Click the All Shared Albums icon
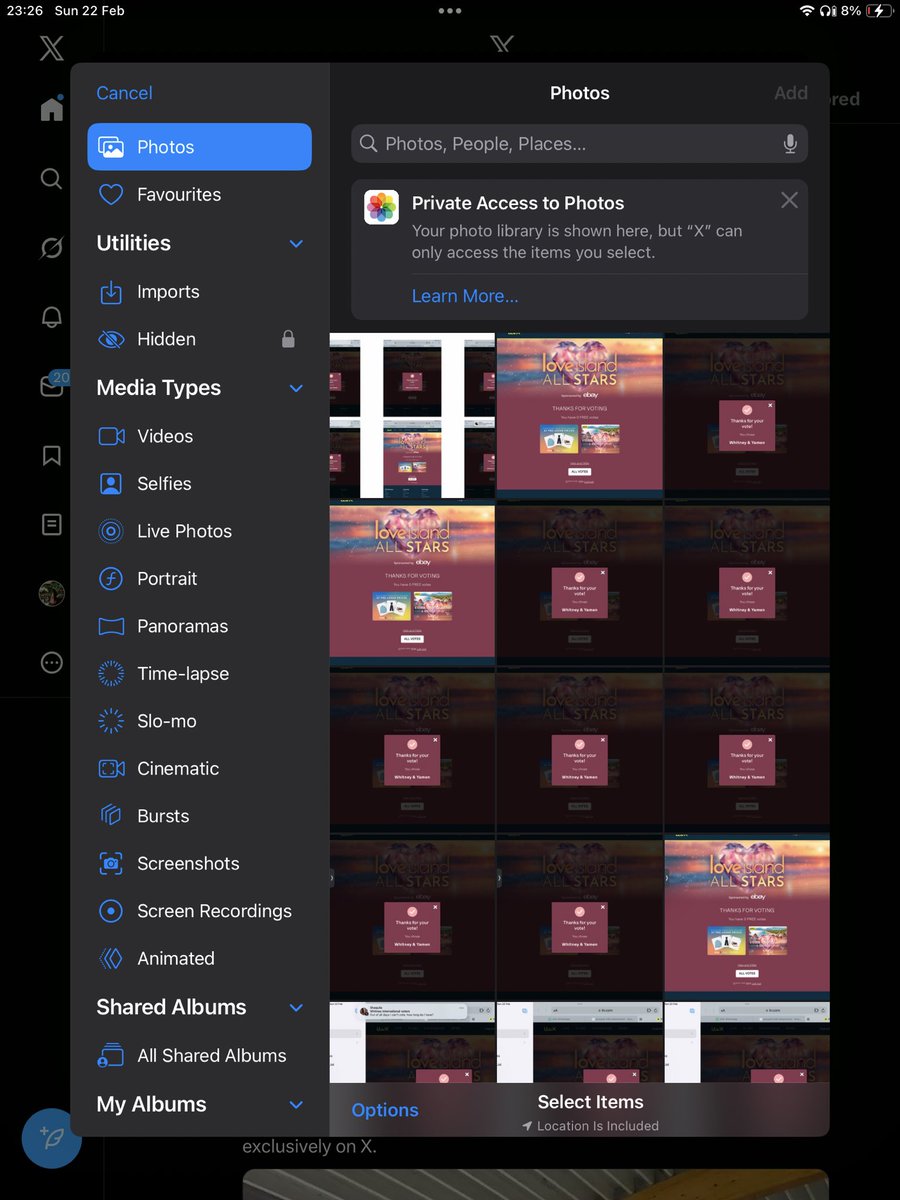 click(x=111, y=1056)
